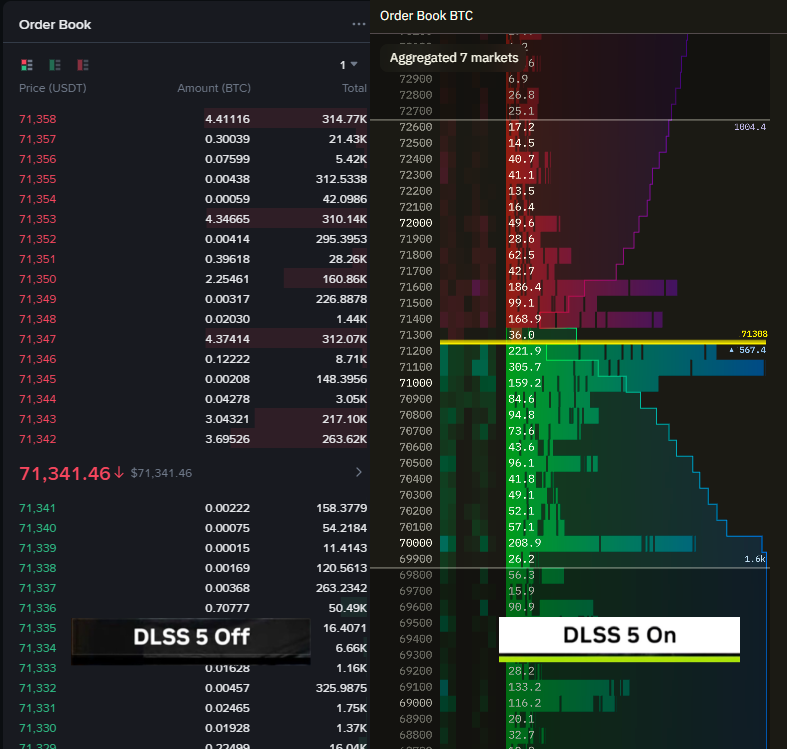Viewport: 787px width, 749px height.
Task: Select the 72400 level with 40.7 volume
Action: tap(416, 159)
